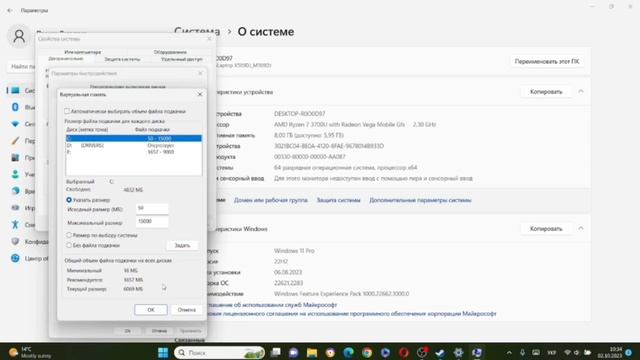This screenshot has width=640, height=360.
Task: Click the Settings gear icon in taskbar
Action: click(458, 352)
